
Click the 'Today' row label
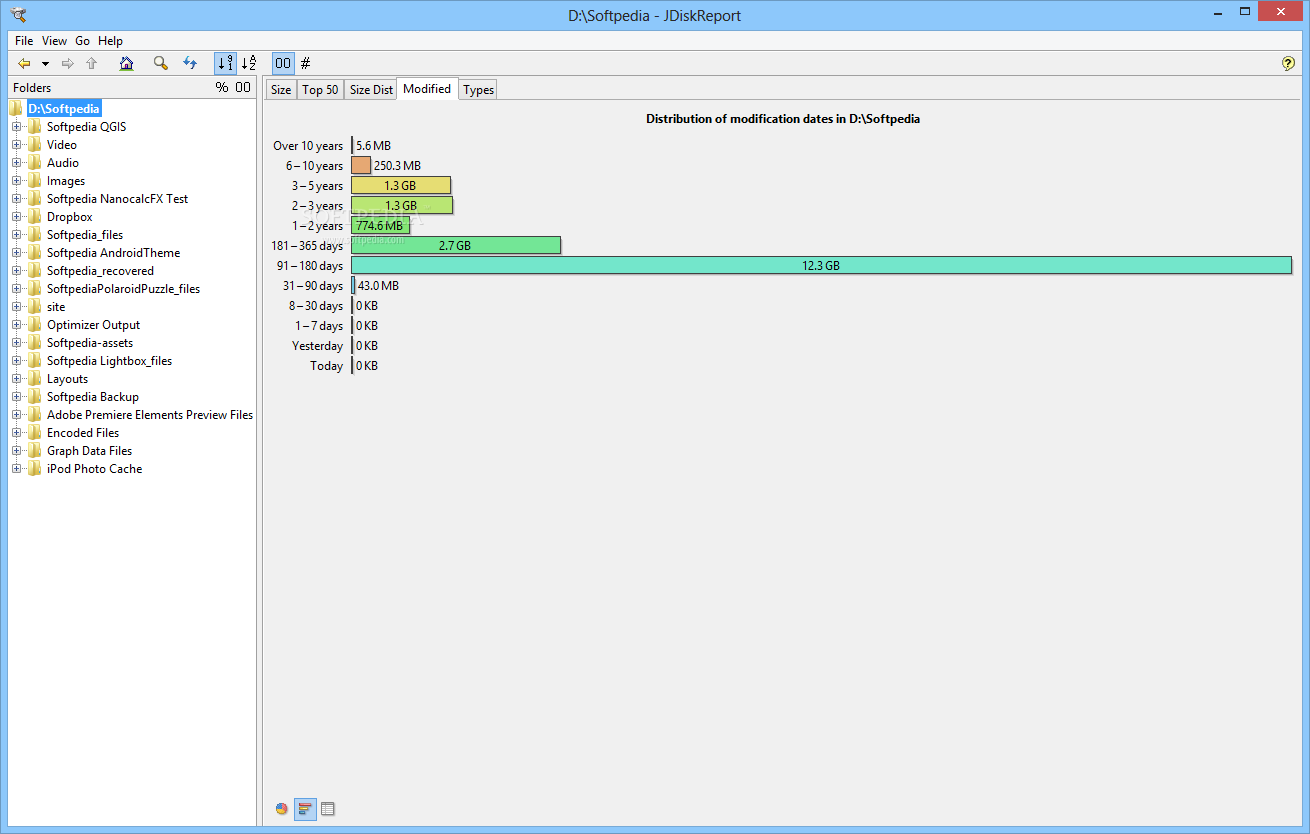(327, 366)
